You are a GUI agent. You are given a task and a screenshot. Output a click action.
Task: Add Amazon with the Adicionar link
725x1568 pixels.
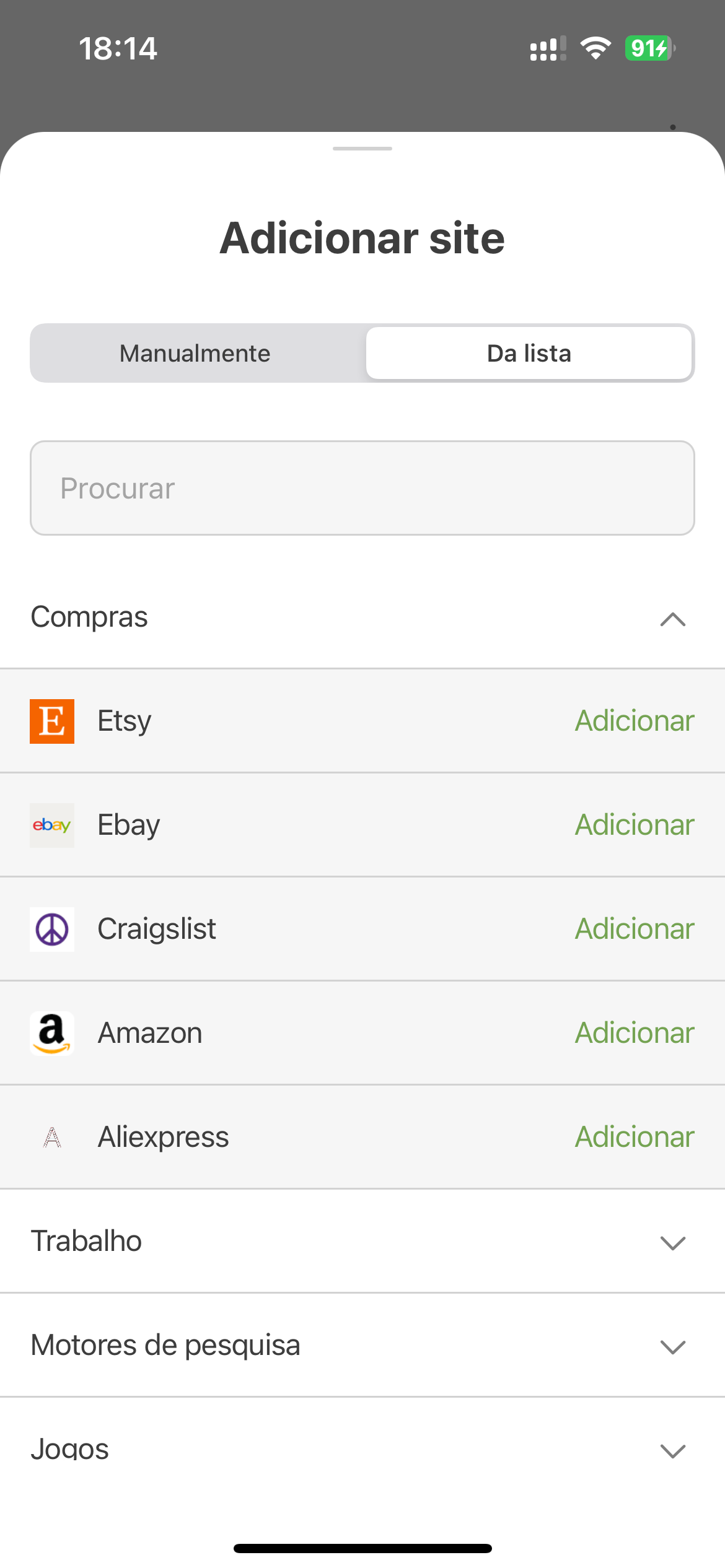tap(635, 1033)
